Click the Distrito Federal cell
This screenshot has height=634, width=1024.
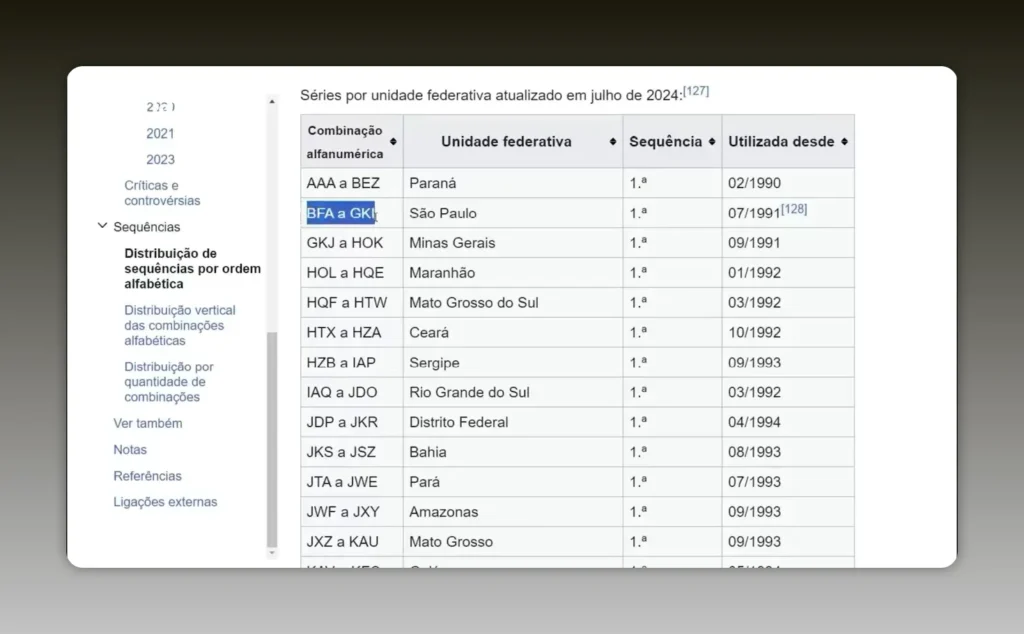coord(513,422)
